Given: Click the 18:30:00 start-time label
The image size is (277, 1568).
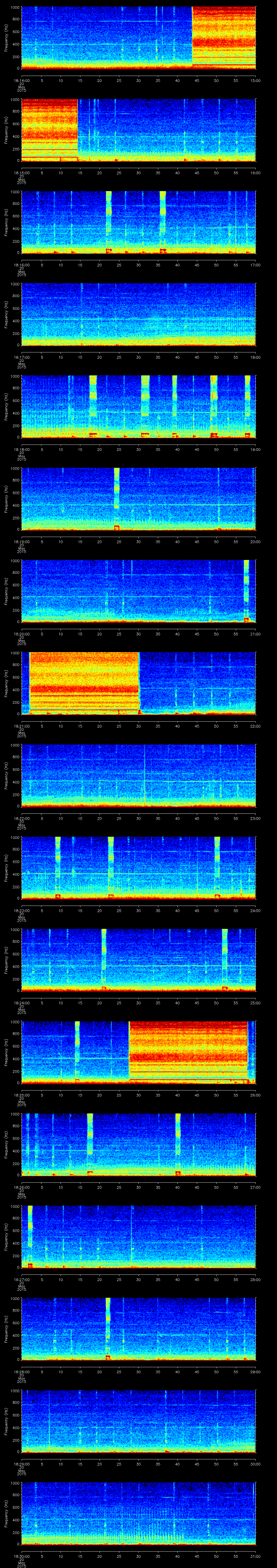Looking at the screenshot, I should [21, 1556].
